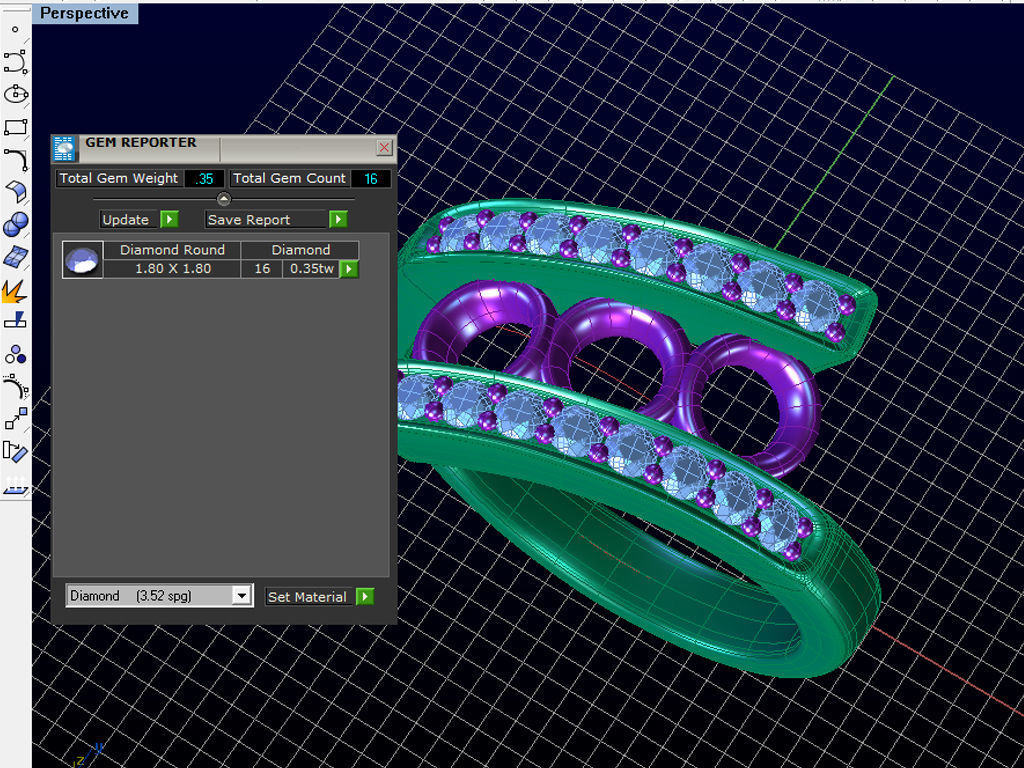Select the Rectangle tool
The image size is (1024, 768).
pyautogui.click(x=15, y=127)
